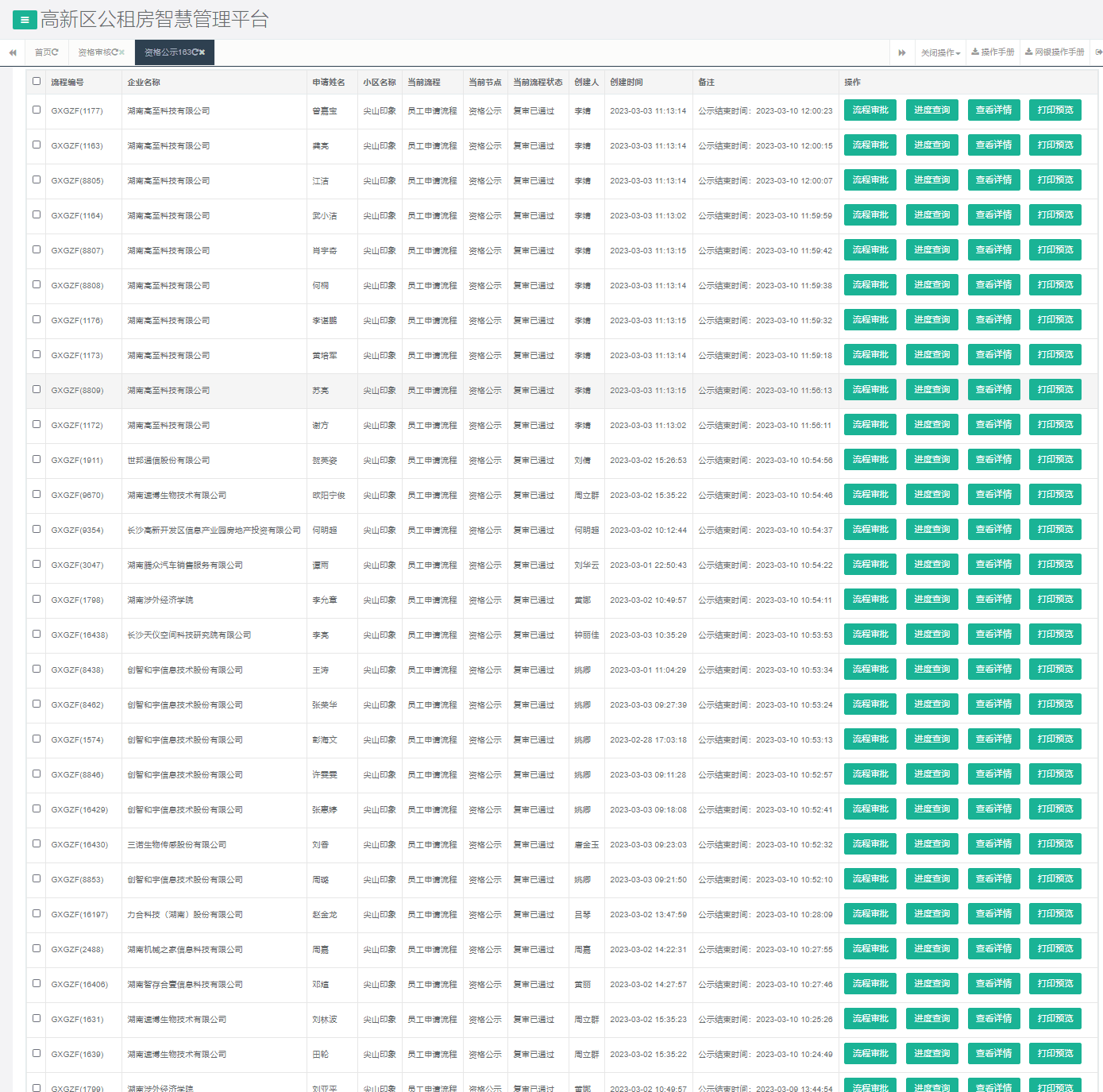Select the checkbox for row GXGZF(1911)
Viewport: 1103px width, 1092px height.
[x=37, y=459]
